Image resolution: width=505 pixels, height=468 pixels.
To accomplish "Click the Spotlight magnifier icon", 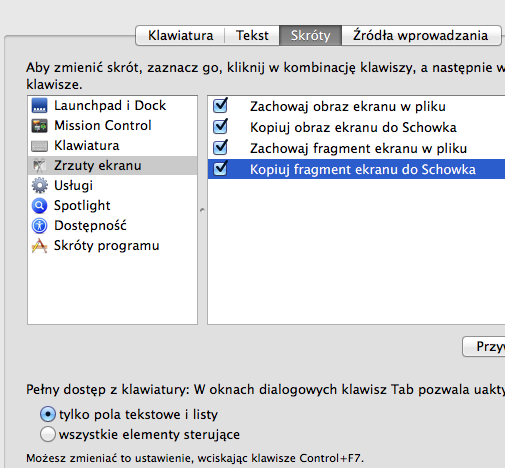I will 39,206.
